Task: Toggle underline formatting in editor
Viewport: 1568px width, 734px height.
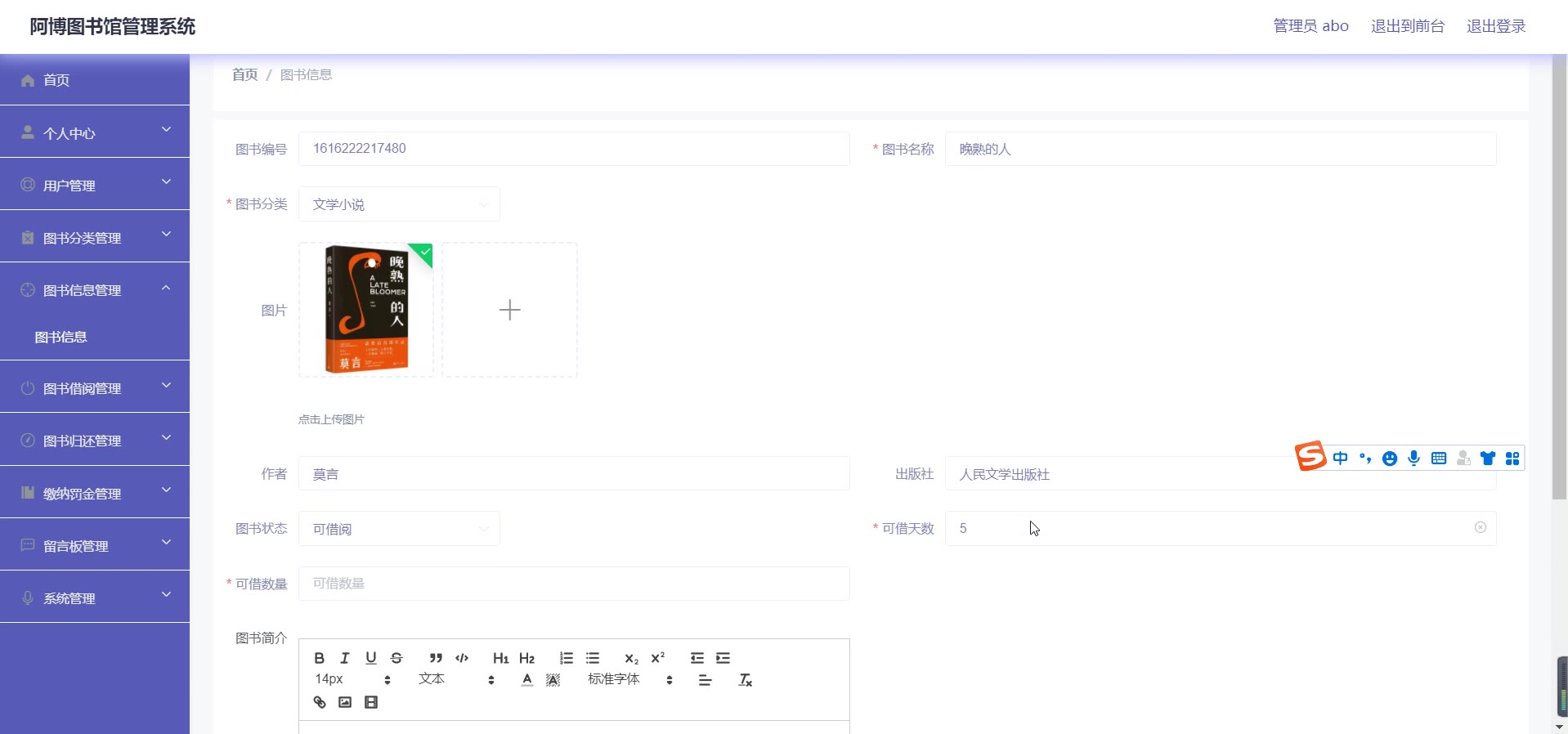Action: pos(371,658)
